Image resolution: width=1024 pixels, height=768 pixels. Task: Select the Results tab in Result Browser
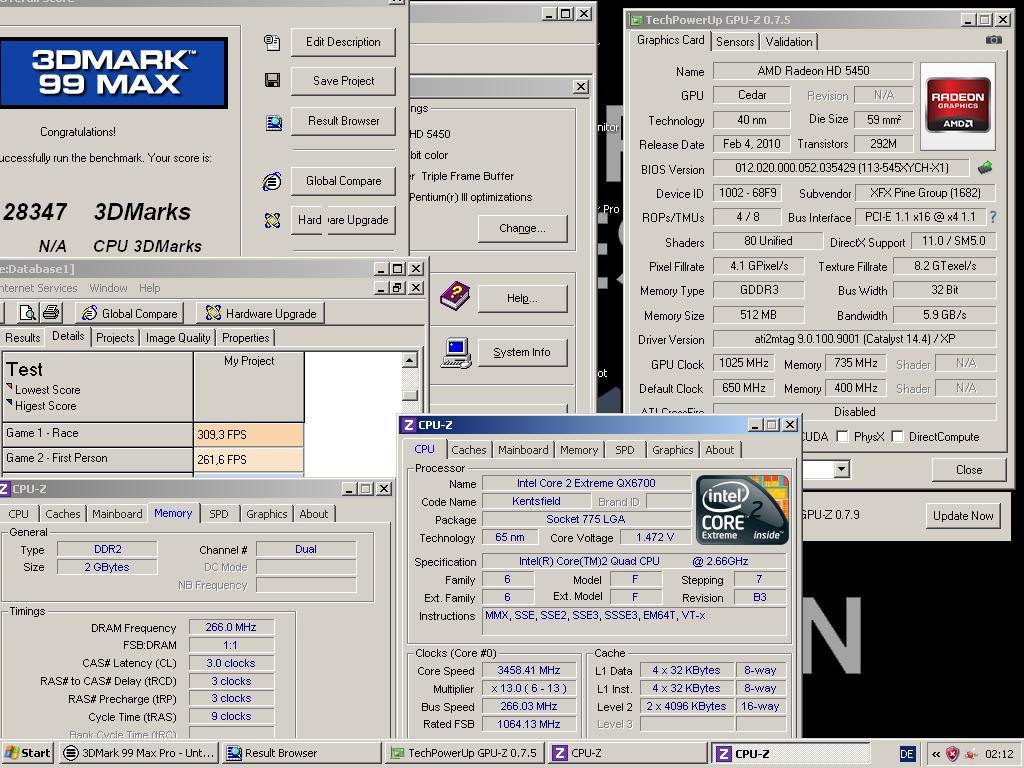click(x=22, y=338)
